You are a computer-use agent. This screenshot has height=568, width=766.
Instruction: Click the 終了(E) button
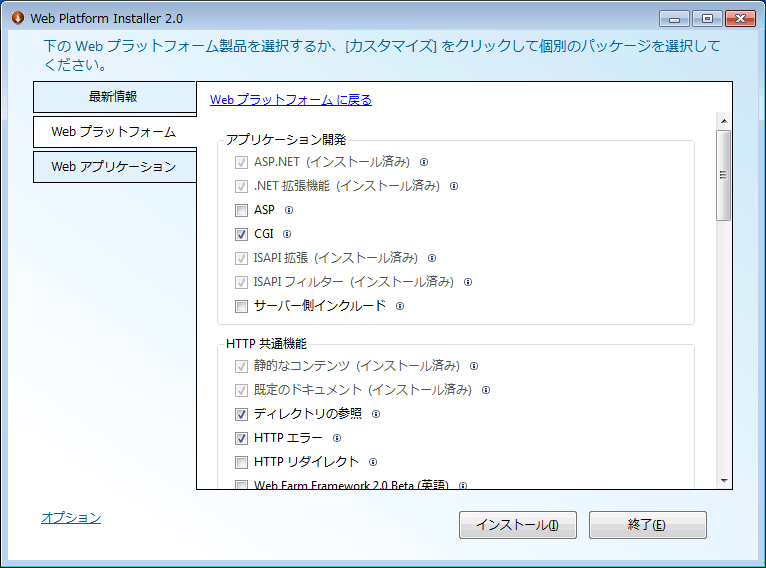tap(648, 525)
